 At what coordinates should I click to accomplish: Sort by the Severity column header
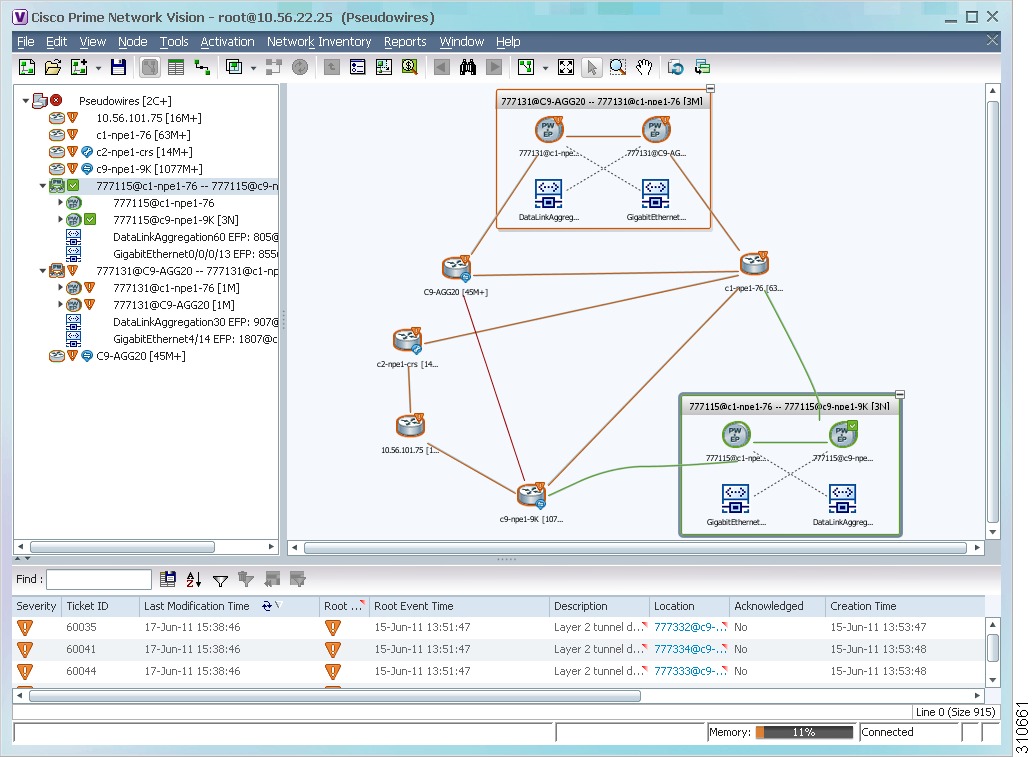pyautogui.click(x=36, y=606)
